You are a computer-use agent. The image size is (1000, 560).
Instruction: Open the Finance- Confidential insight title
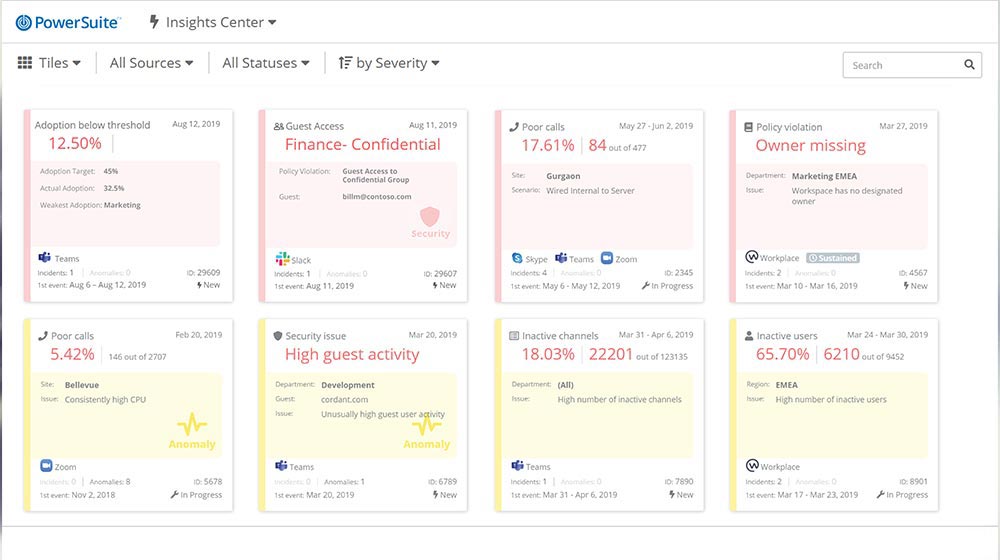click(x=362, y=144)
